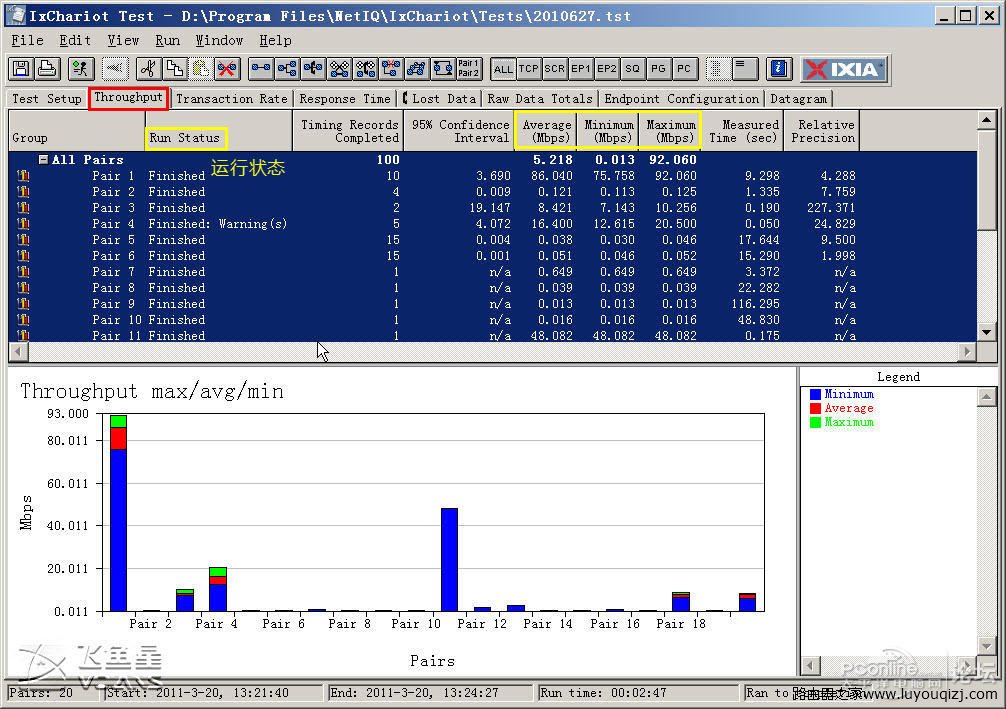
Task: Select the Throughput tab
Action: (x=128, y=98)
